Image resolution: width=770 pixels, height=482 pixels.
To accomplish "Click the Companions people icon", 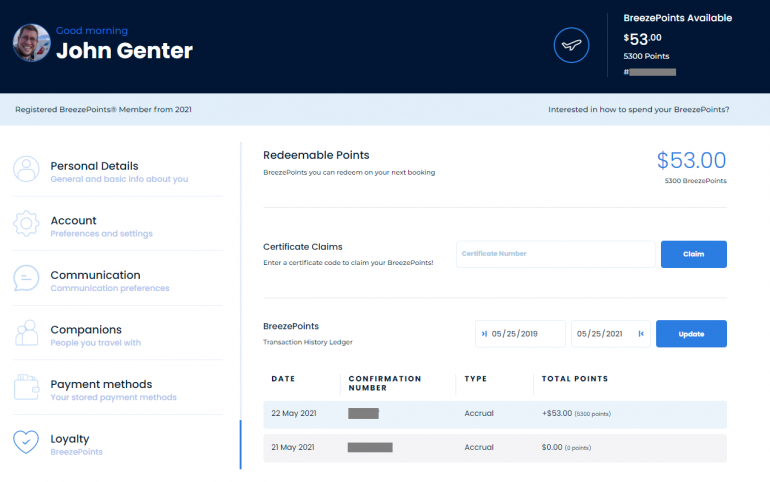I will [27, 333].
